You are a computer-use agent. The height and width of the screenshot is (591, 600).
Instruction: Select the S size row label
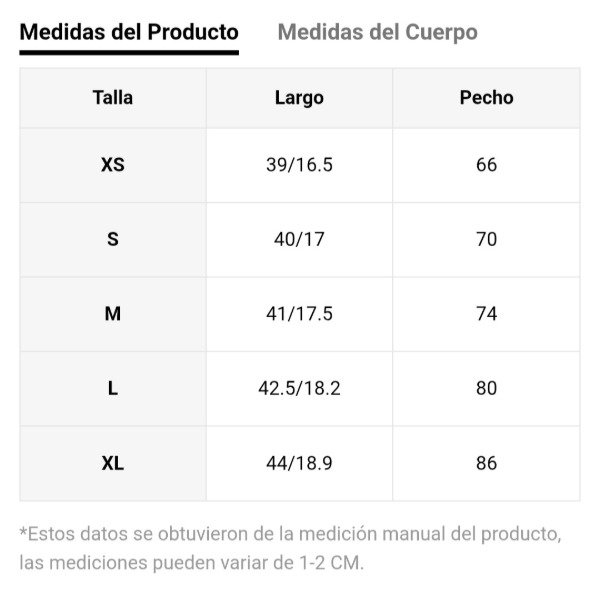113,240
